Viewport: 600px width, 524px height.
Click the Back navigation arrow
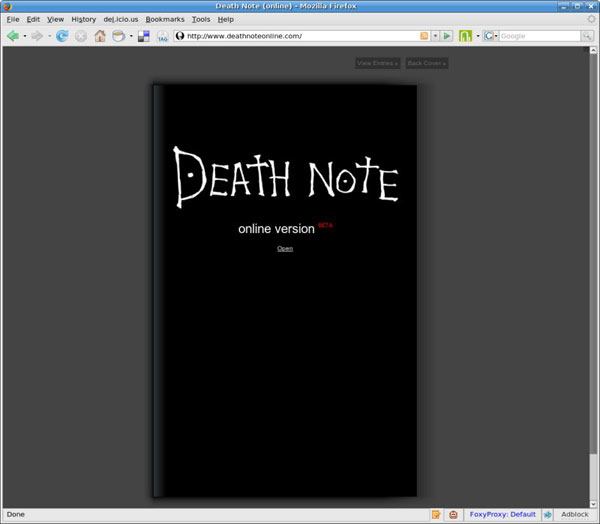coord(13,36)
